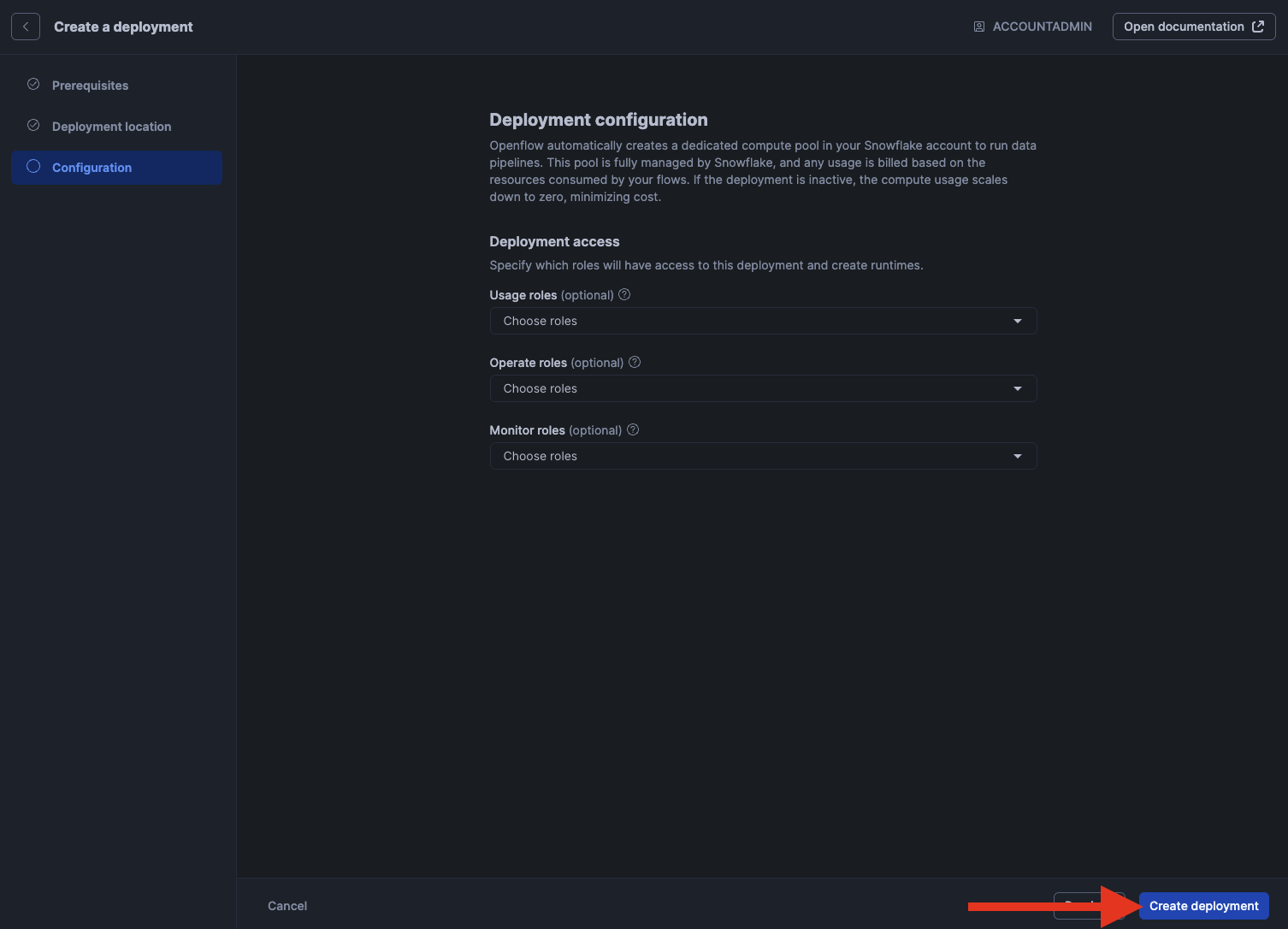Show help for Monitor roles

click(x=633, y=429)
